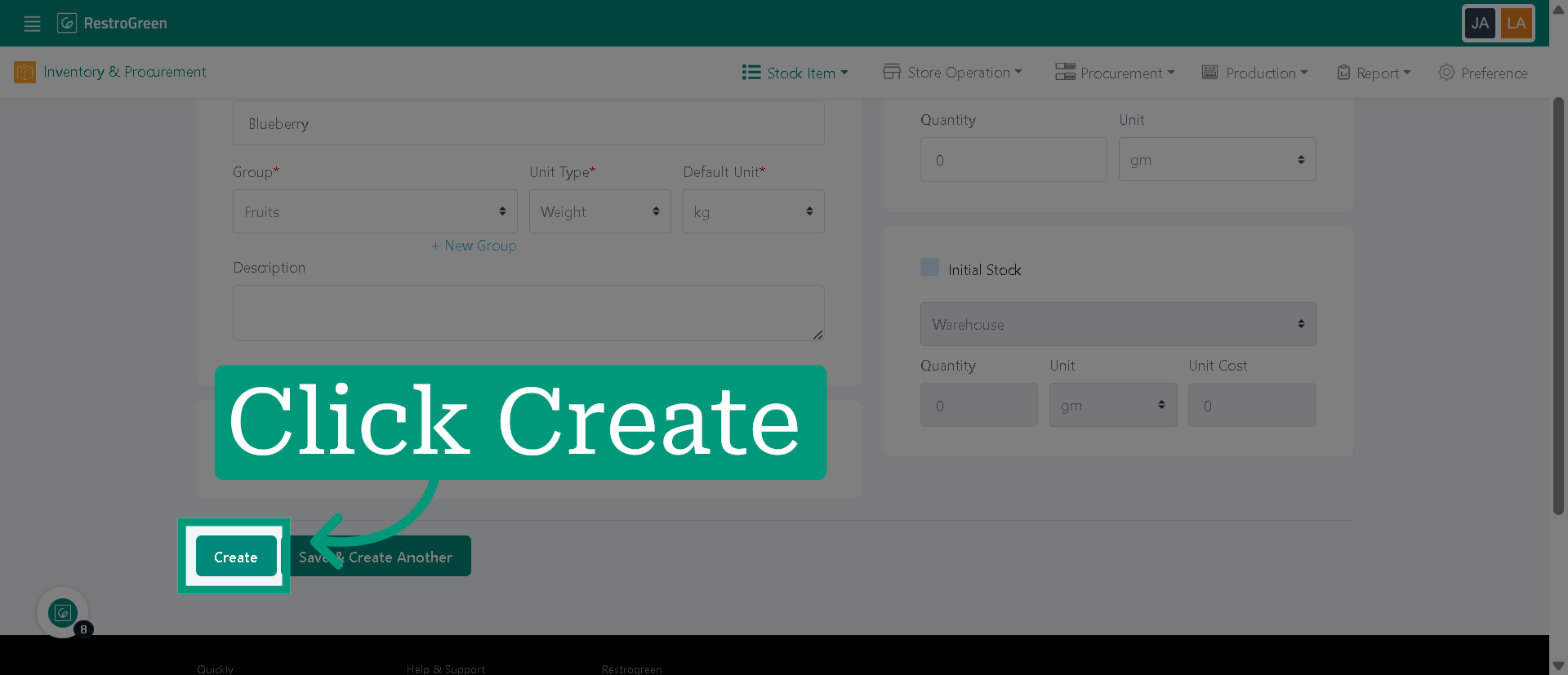Image resolution: width=1568 pixels, height=675 pixels.
Task: Click the RestroGreen leaf logo icon
Action: [67, 23]
